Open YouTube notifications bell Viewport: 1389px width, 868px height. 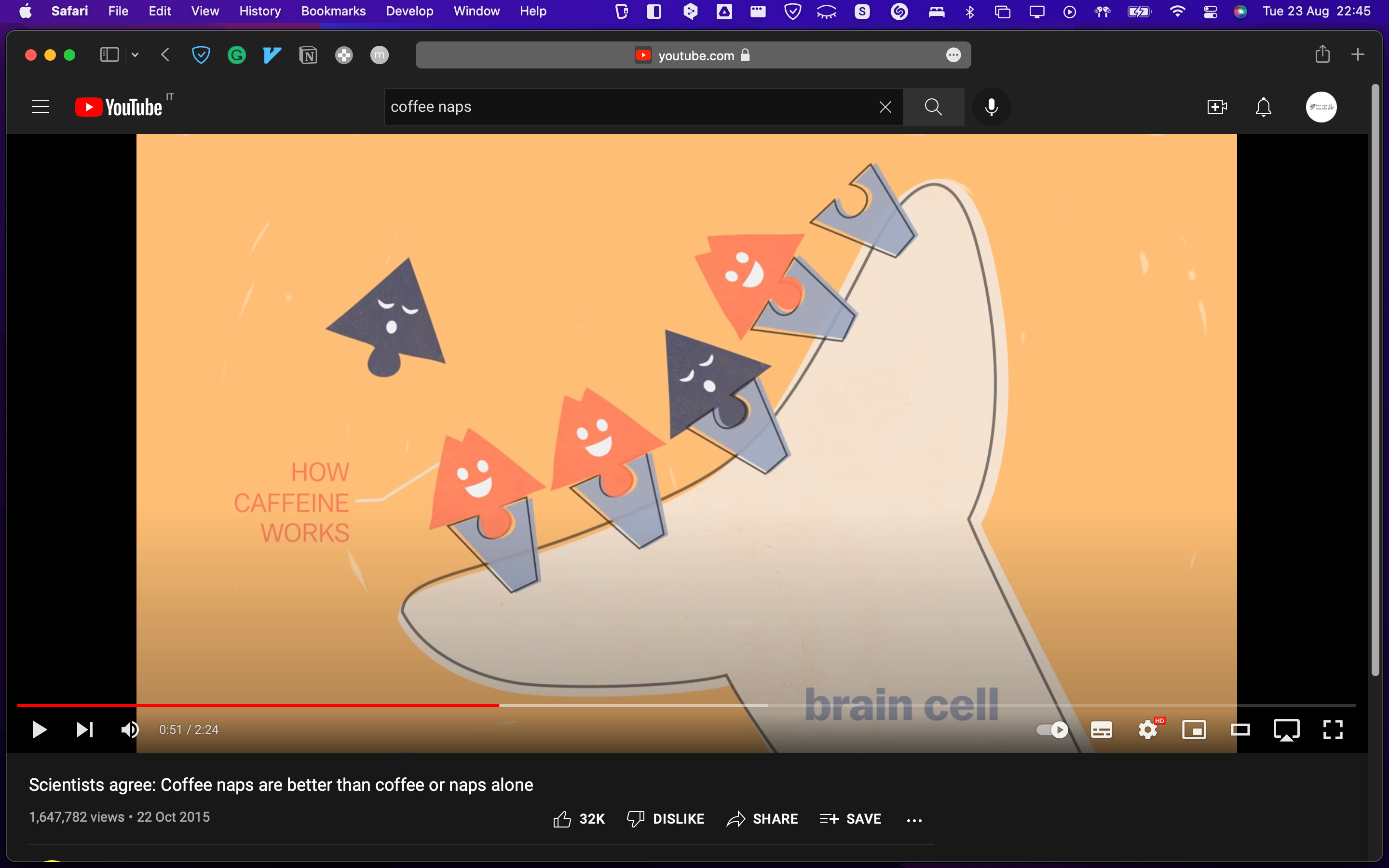[x=1263, y=107]
